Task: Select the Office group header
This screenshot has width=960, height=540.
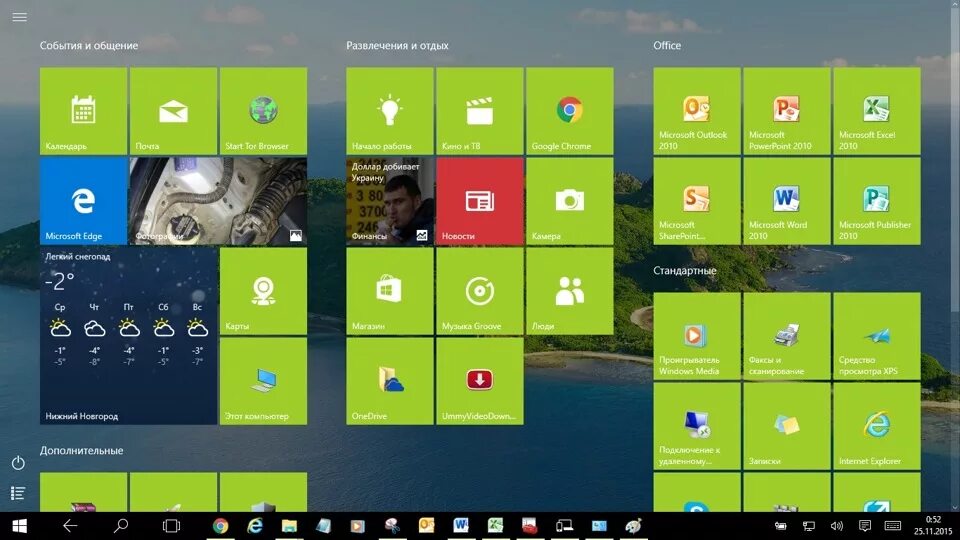Action: 667,45
